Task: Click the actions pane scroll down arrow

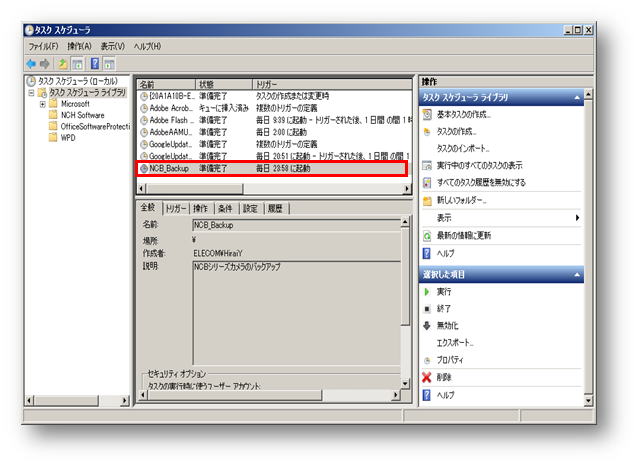Action: tap(588, 401)
